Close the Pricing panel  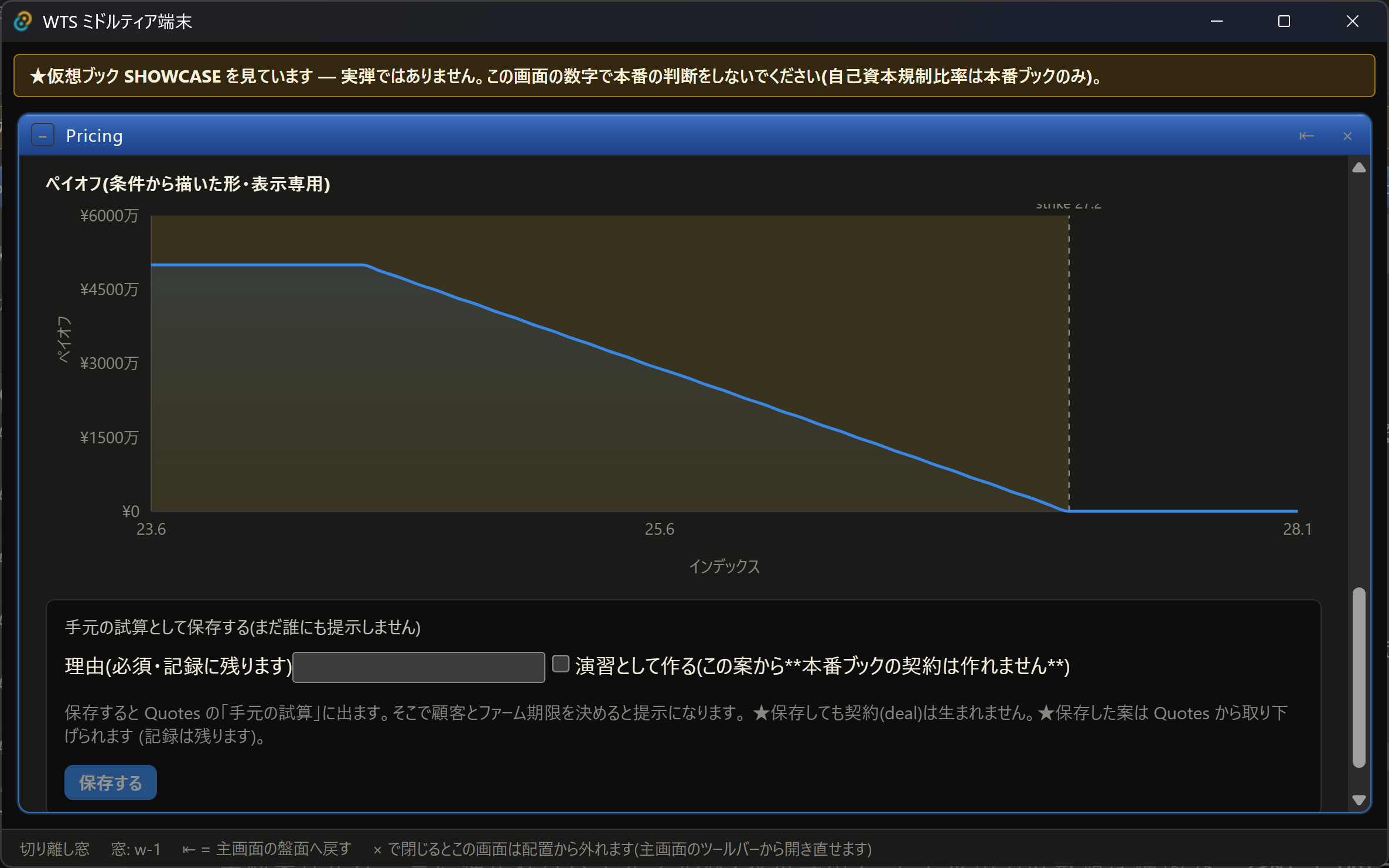[x=1347, y=136]
